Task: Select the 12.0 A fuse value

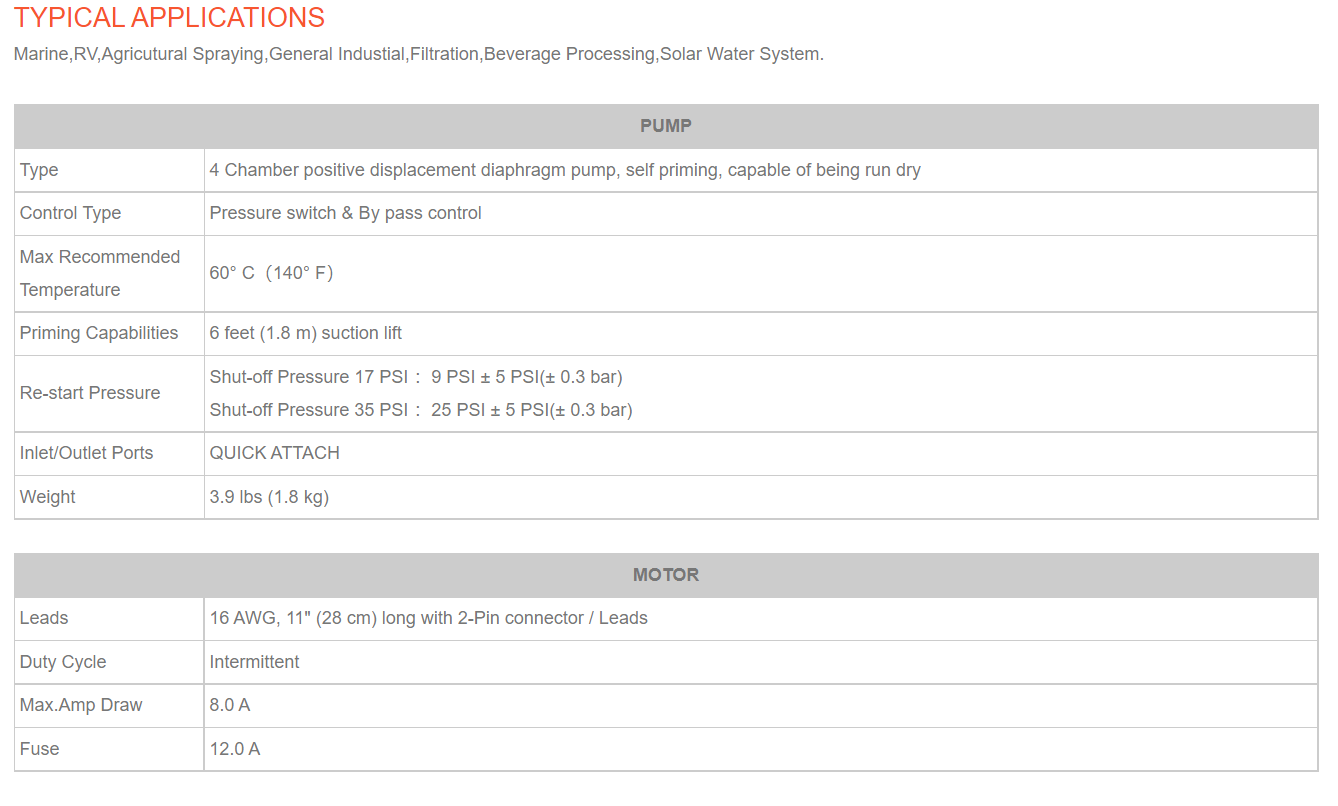Action: coord(235,749)
